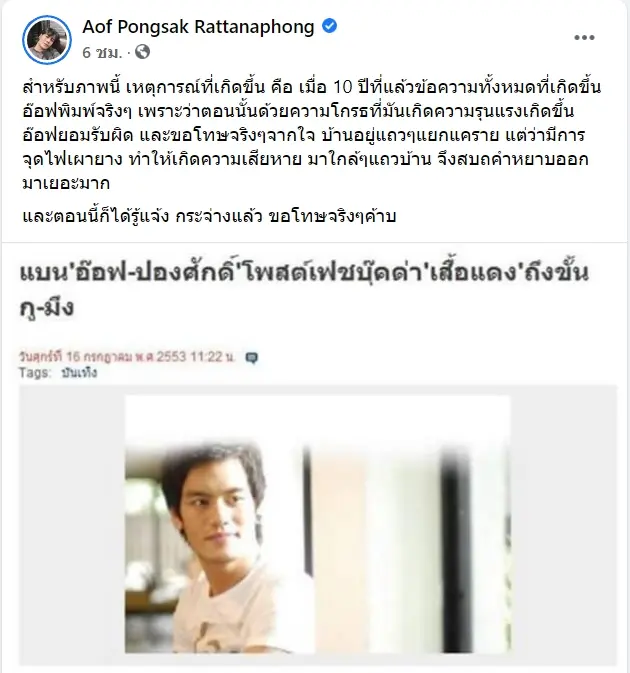Open Aof Pongsak Rattanaphong profile name
The height and width of the screenshot is (673, 630).
(x=198, y=27)
